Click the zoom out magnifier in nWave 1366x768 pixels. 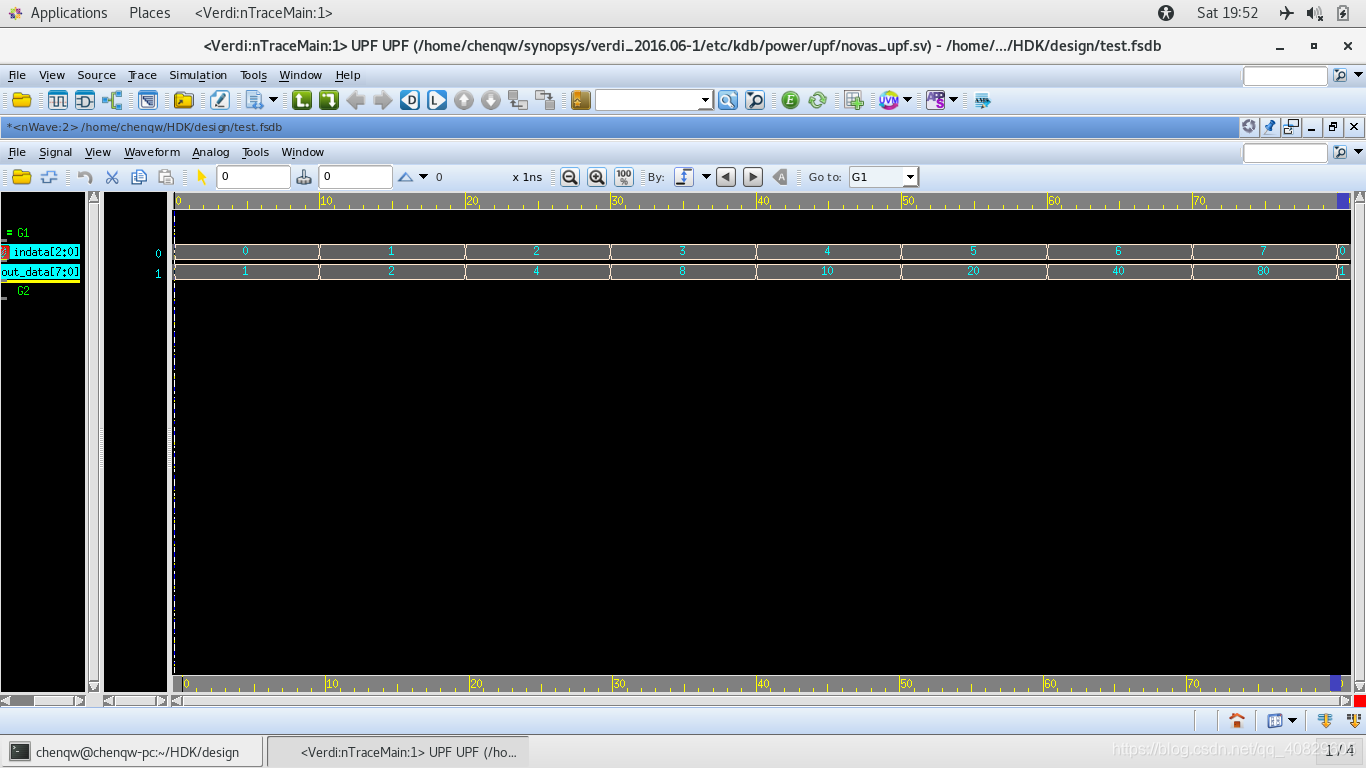(x=570, y=177)
